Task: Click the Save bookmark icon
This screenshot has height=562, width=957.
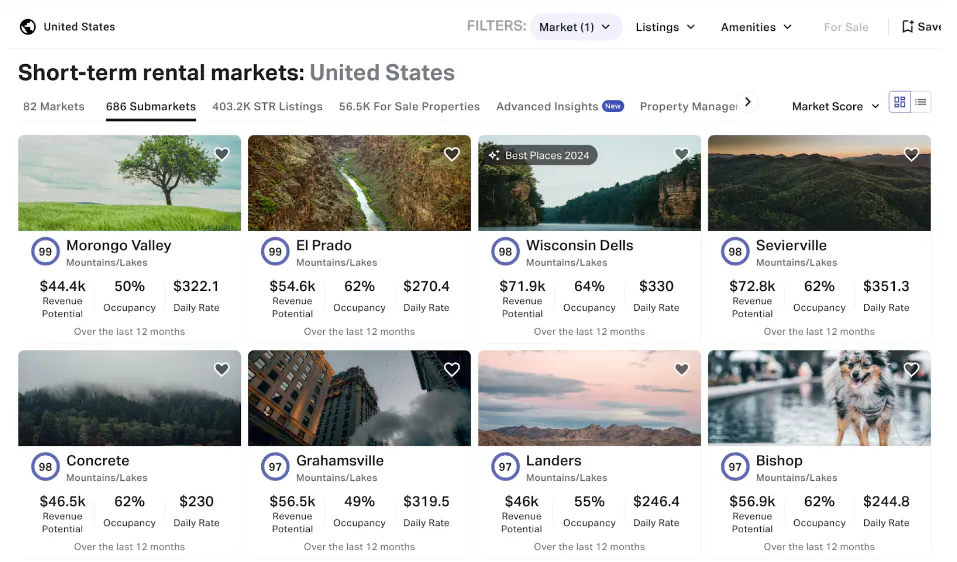Action: click(908, 26)
